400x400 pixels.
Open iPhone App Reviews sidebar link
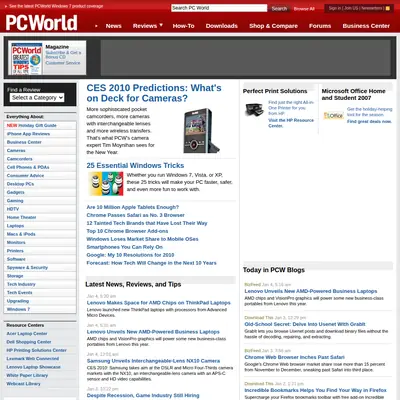[x=28, y=134]
